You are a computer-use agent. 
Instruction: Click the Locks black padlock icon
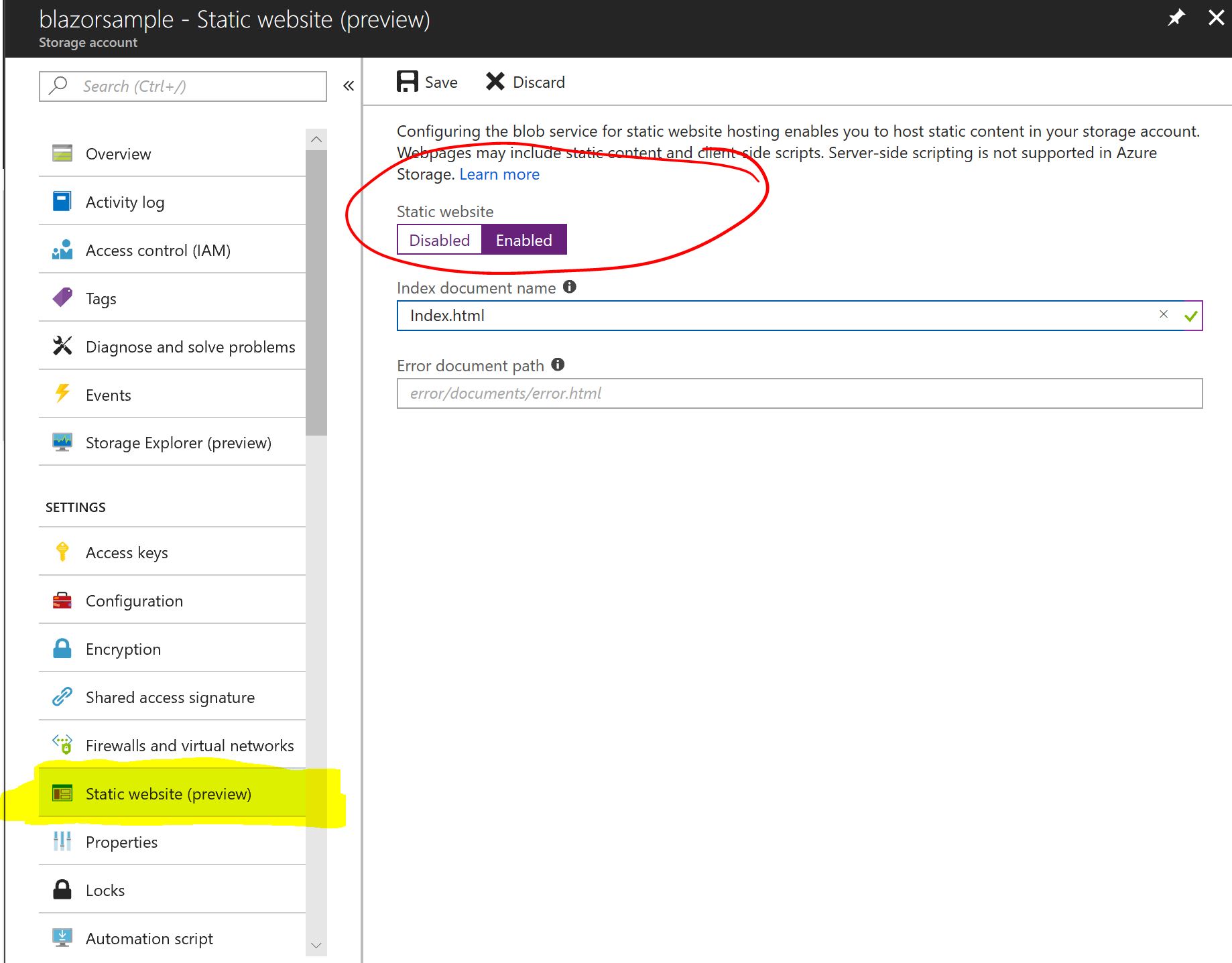(x=62, y=889)
